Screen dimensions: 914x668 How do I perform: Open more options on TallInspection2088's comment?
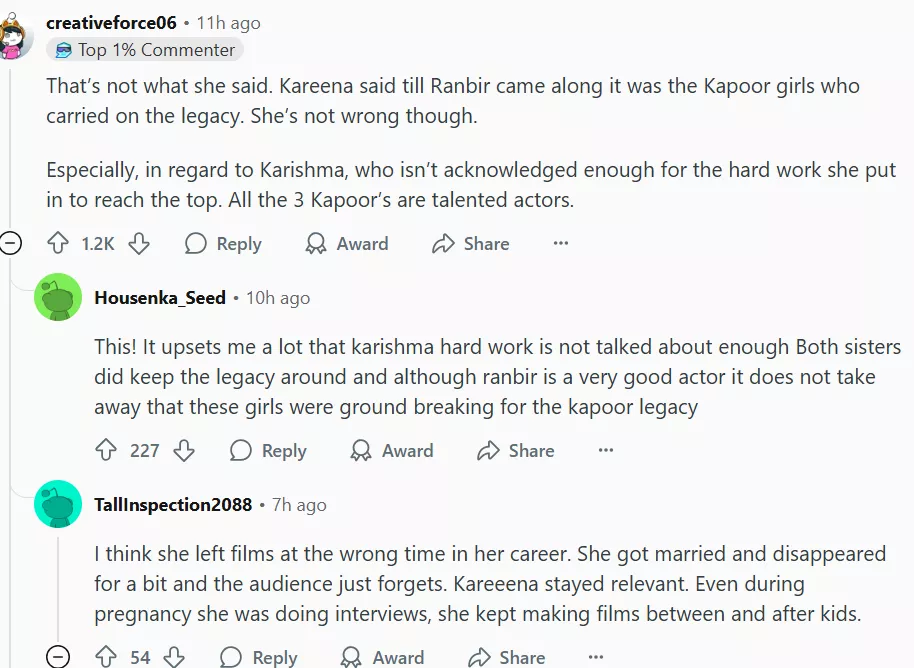597,657
